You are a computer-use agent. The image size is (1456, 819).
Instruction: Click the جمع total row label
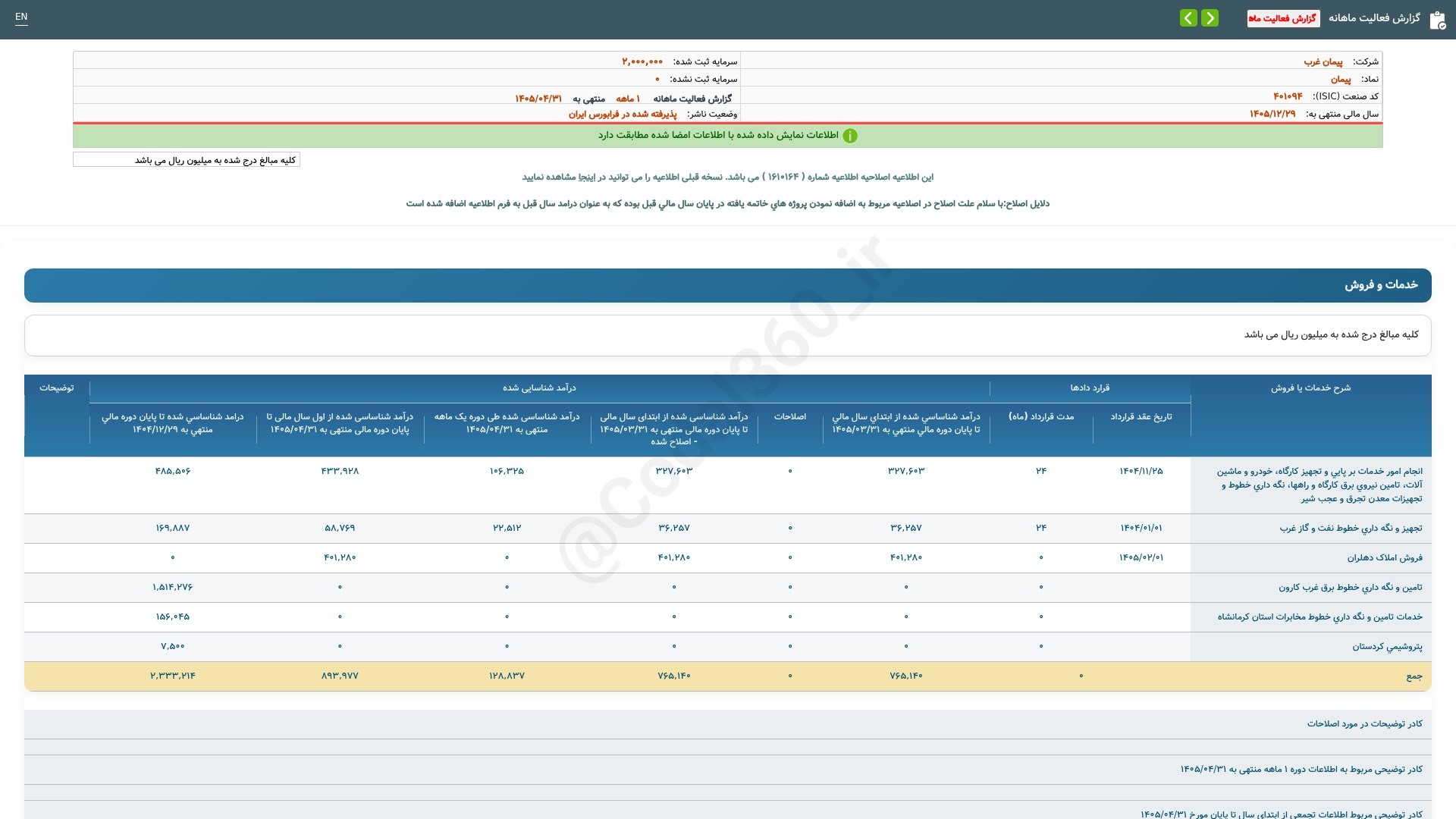1414,676
